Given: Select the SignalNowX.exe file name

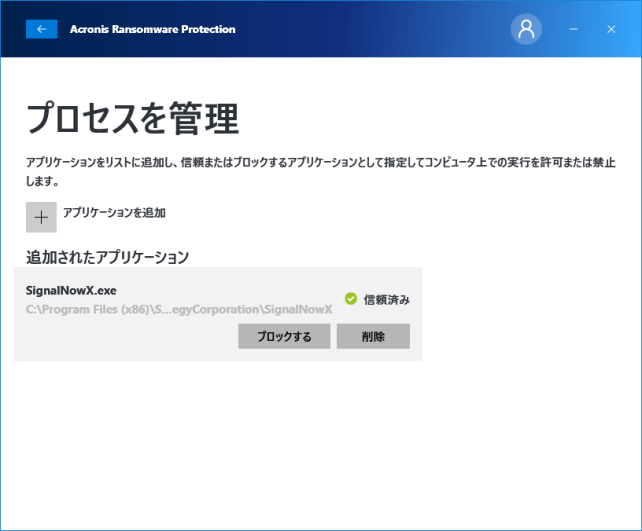Looking at the screenshot, I should [71, 291].
